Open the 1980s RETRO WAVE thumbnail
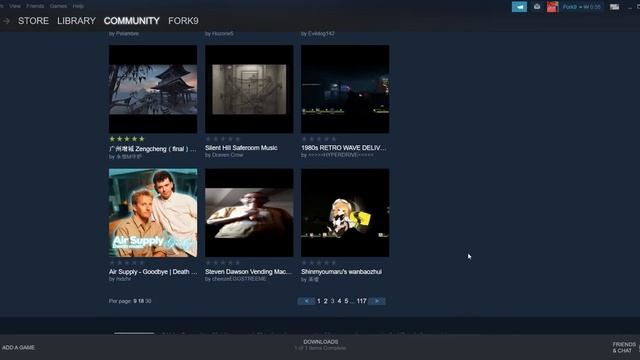Image resolution: width=640 pixels, height=360 pixels. (x=345, y=89)
